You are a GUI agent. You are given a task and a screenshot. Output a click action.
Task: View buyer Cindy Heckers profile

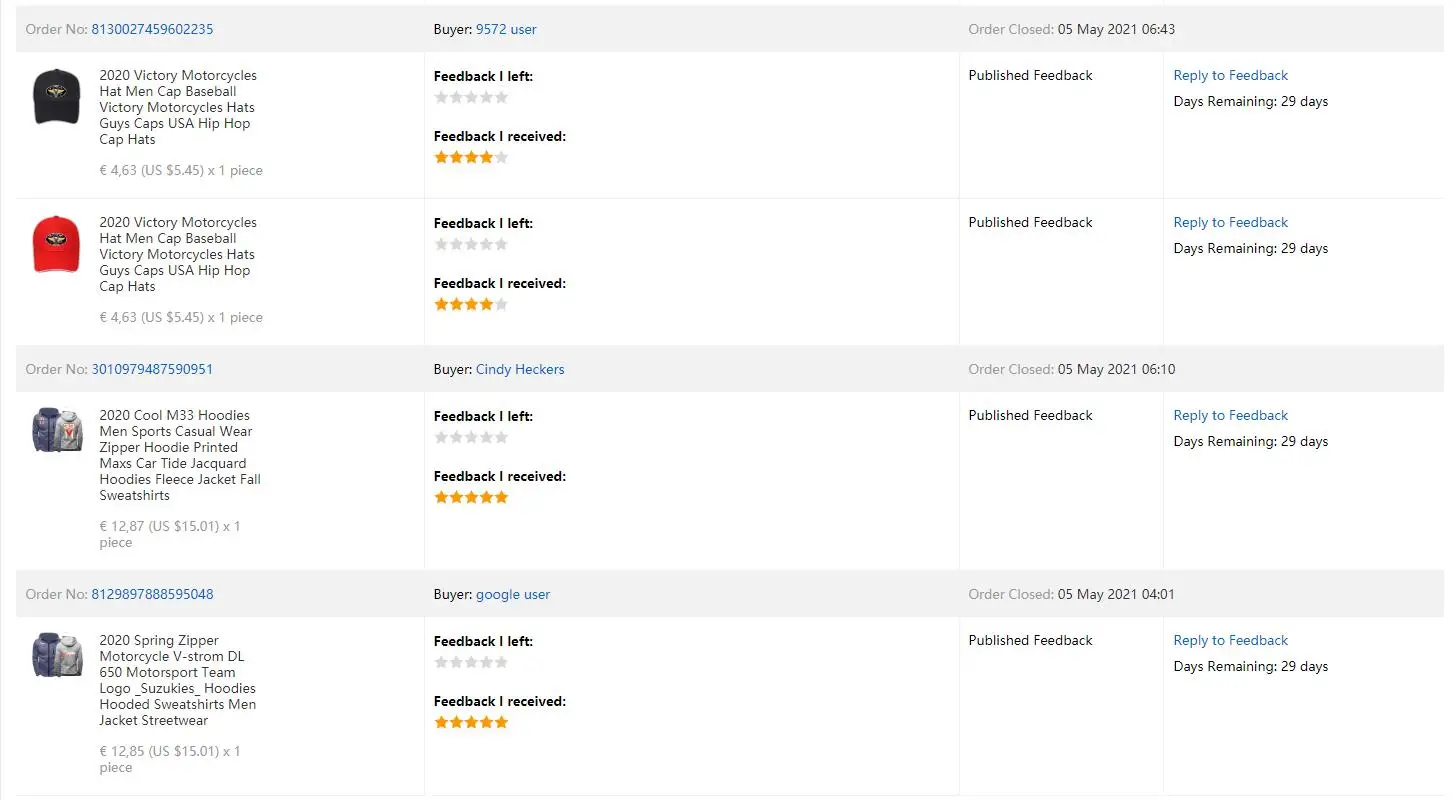tap(520, 369)
